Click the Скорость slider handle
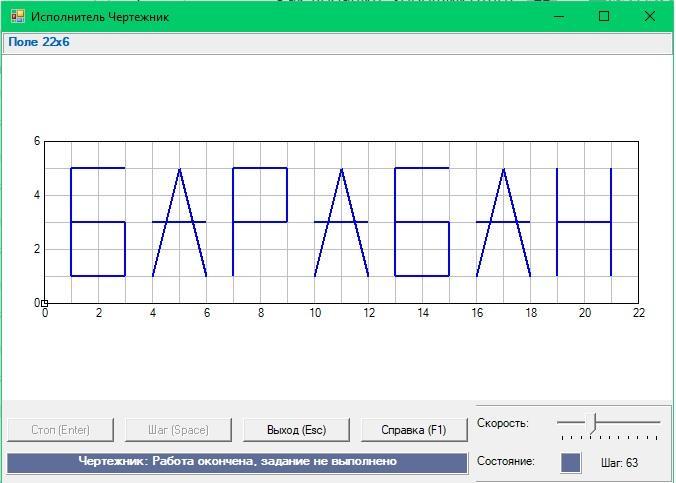This screenshot has width=676, height=483. (x=593, y=423)
